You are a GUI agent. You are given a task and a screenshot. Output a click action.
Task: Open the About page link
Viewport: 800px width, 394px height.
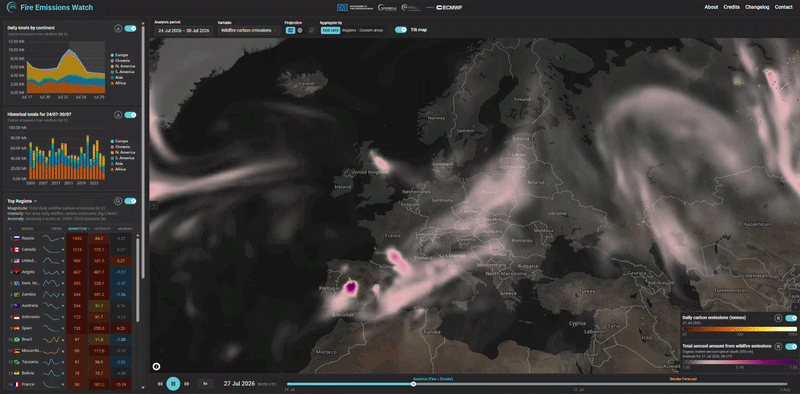711,7
